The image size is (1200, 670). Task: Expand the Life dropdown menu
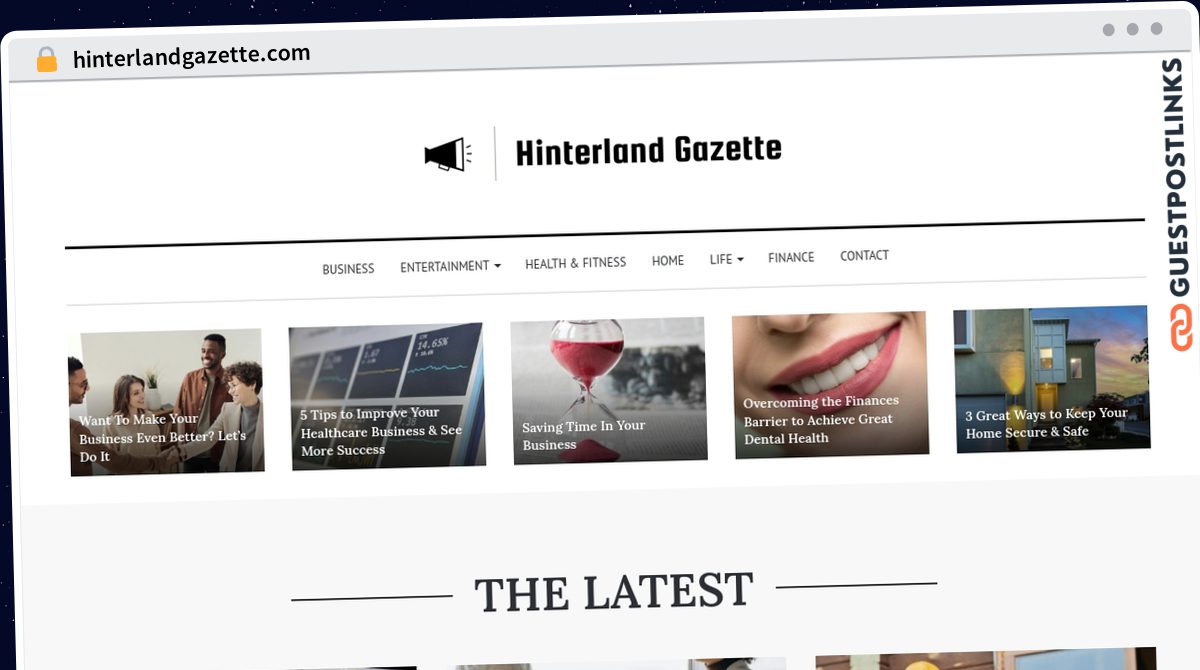coord(727,259)
